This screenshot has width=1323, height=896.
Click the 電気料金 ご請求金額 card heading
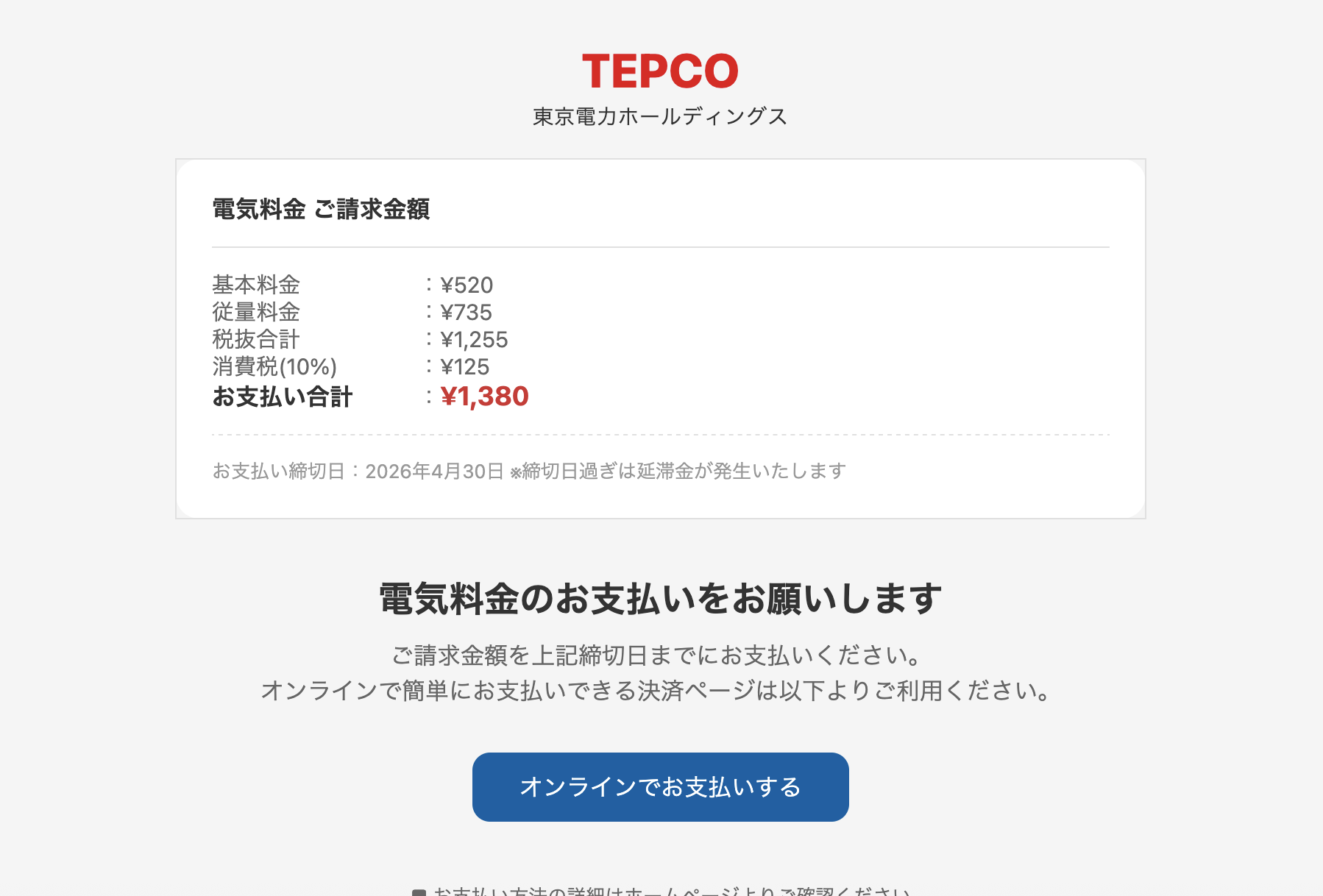[321, 209]
